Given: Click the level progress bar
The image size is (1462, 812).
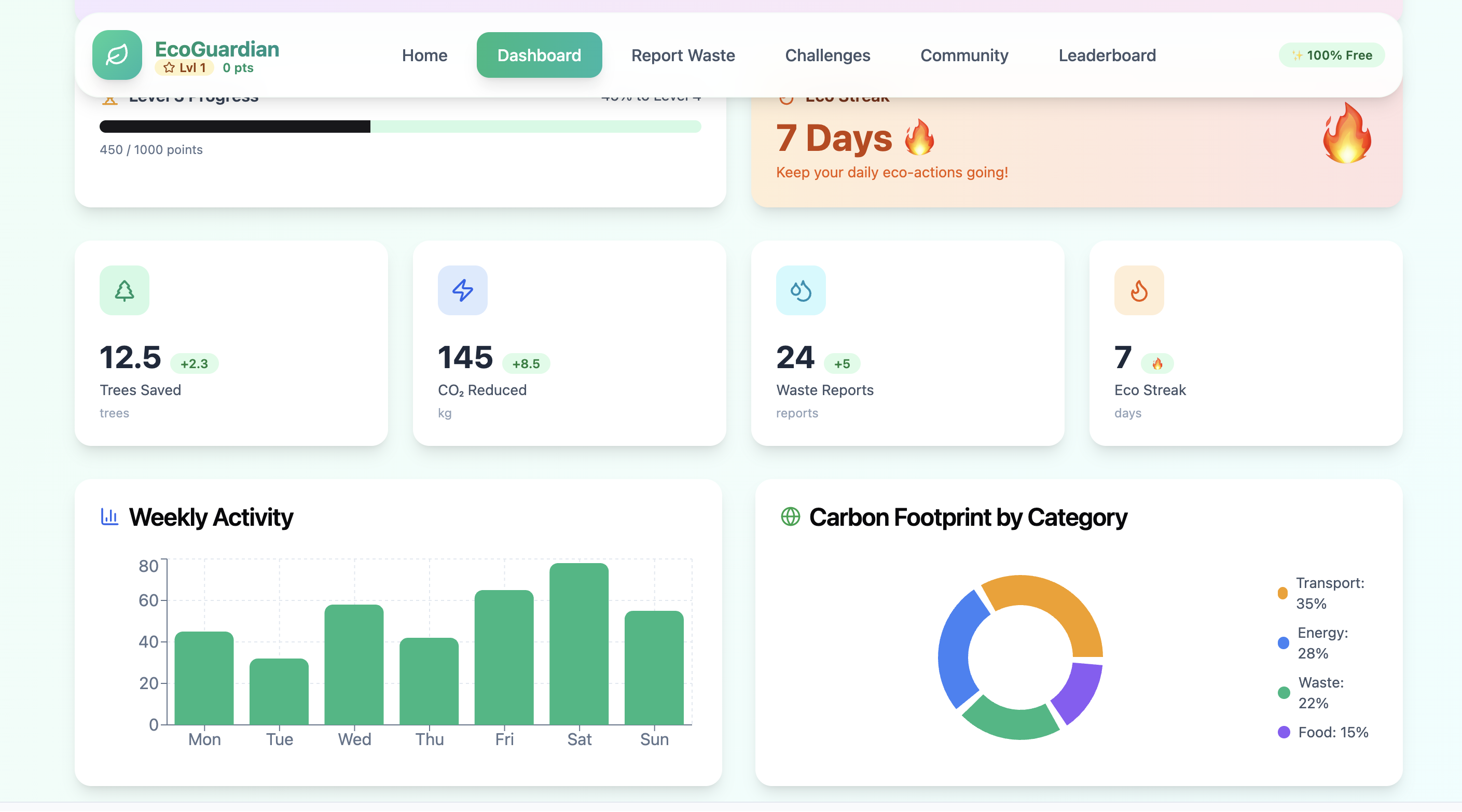Looking at the screenshot, I should [x=400, y=127].
